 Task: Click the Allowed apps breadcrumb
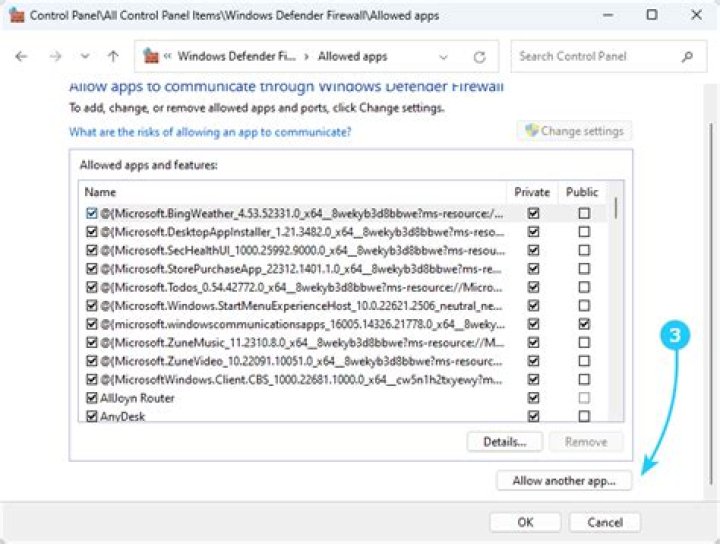tap(353, 56)
